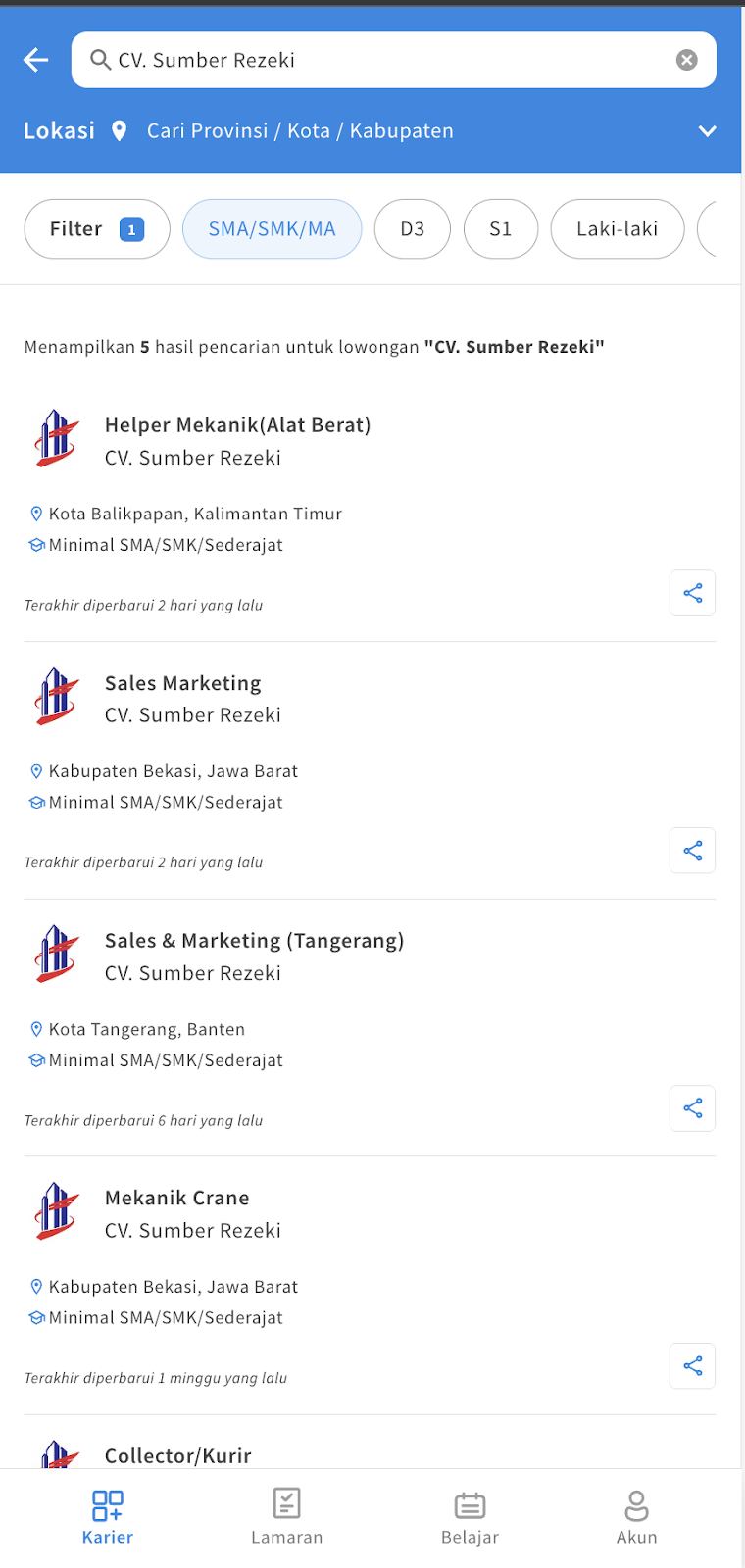Switch to the Belajar tab

pos(470,1517)
